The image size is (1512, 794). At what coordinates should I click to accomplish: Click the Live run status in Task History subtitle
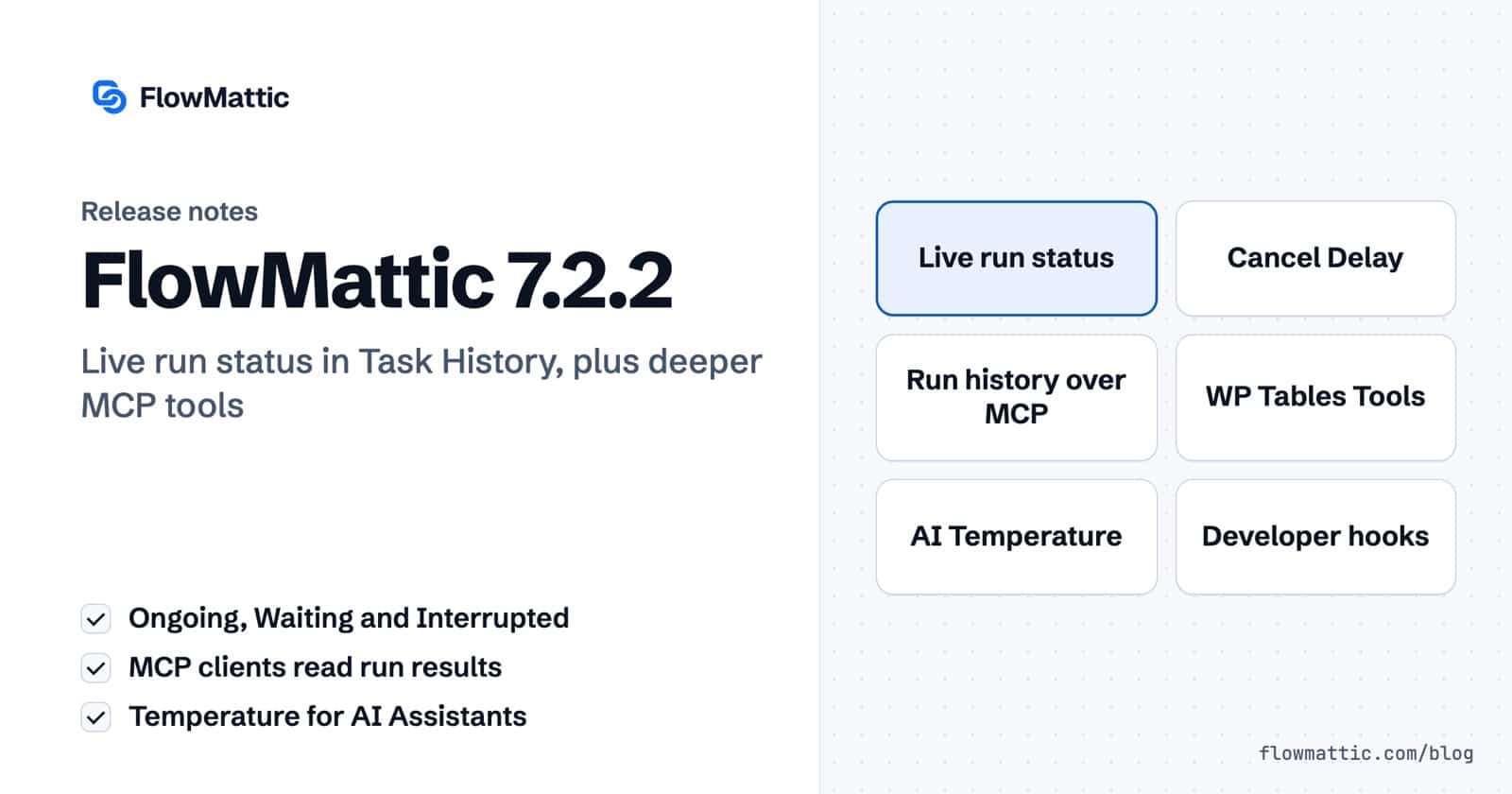click(x=421, y=383)
